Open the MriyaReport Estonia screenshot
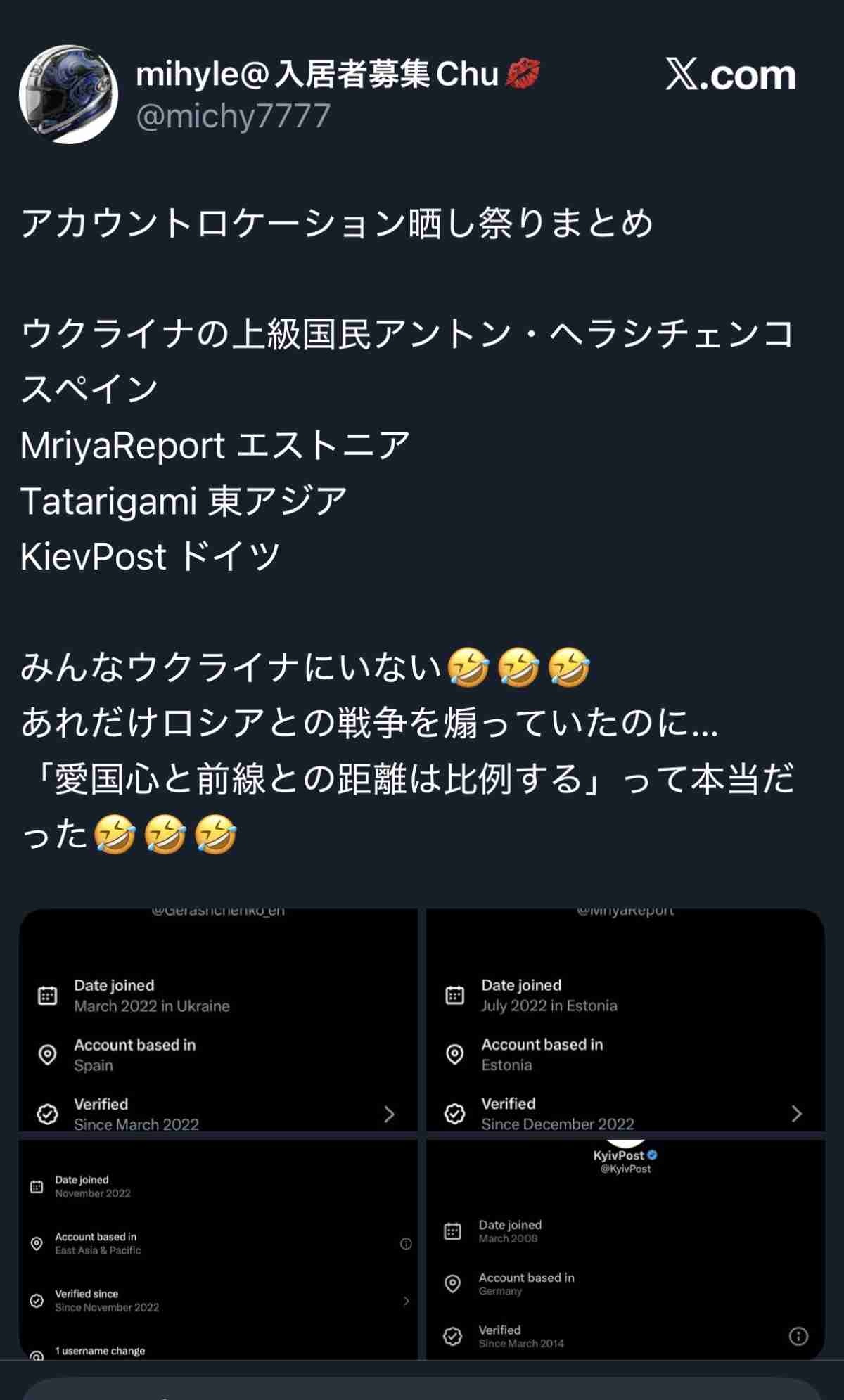 [x=625, y=1020]
